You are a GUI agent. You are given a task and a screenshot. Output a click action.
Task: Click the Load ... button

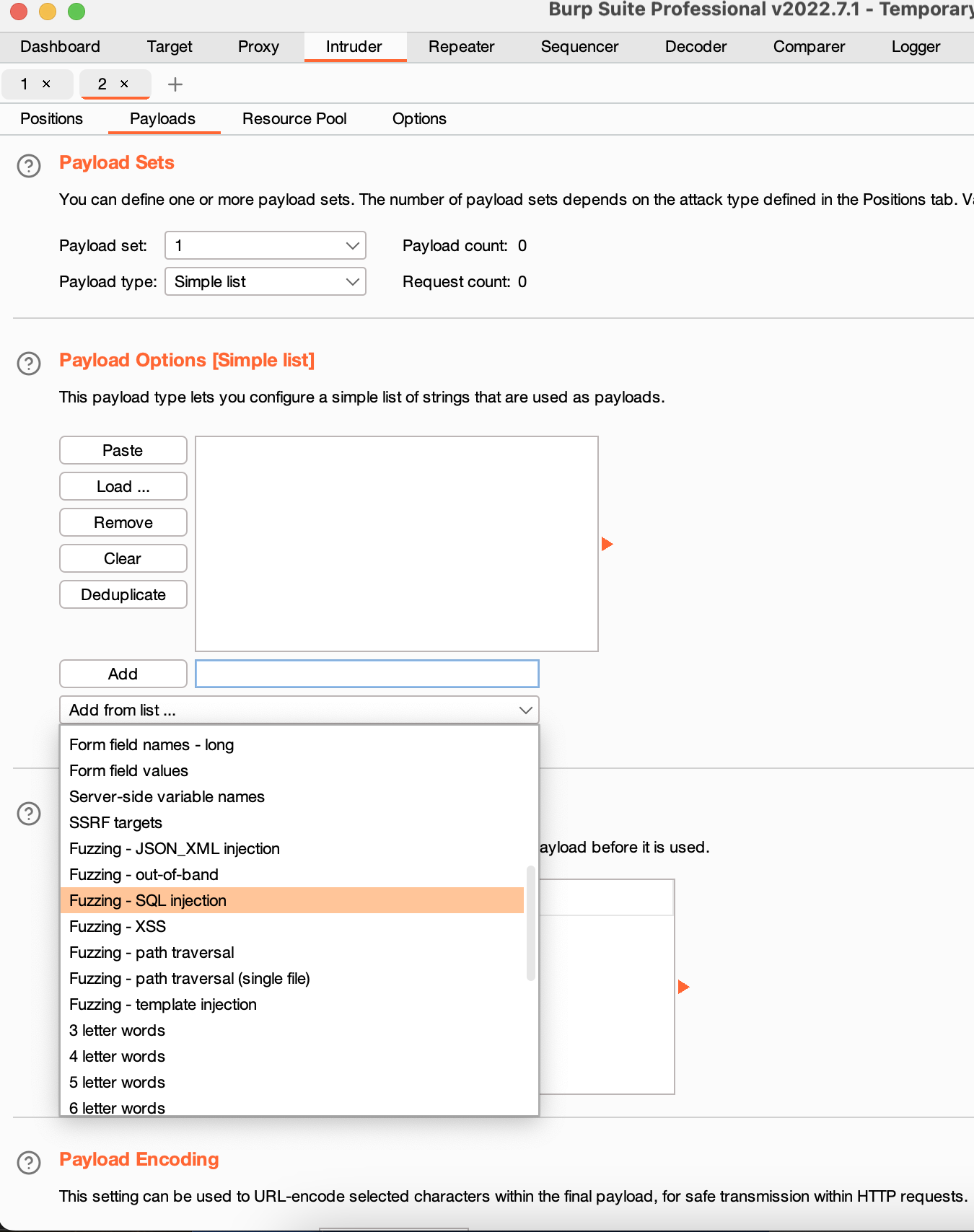(x=123, y=486)
